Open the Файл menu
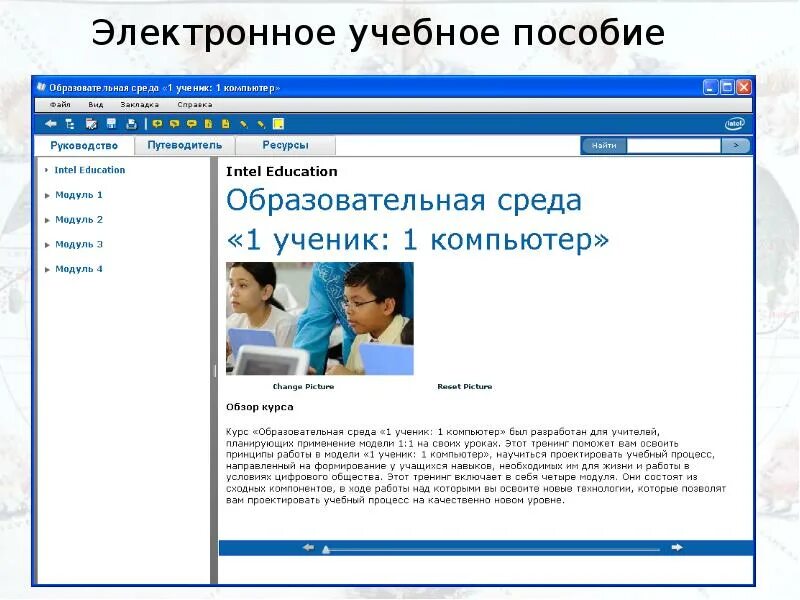Screen dimensions: 800x600 click(60, 105)
